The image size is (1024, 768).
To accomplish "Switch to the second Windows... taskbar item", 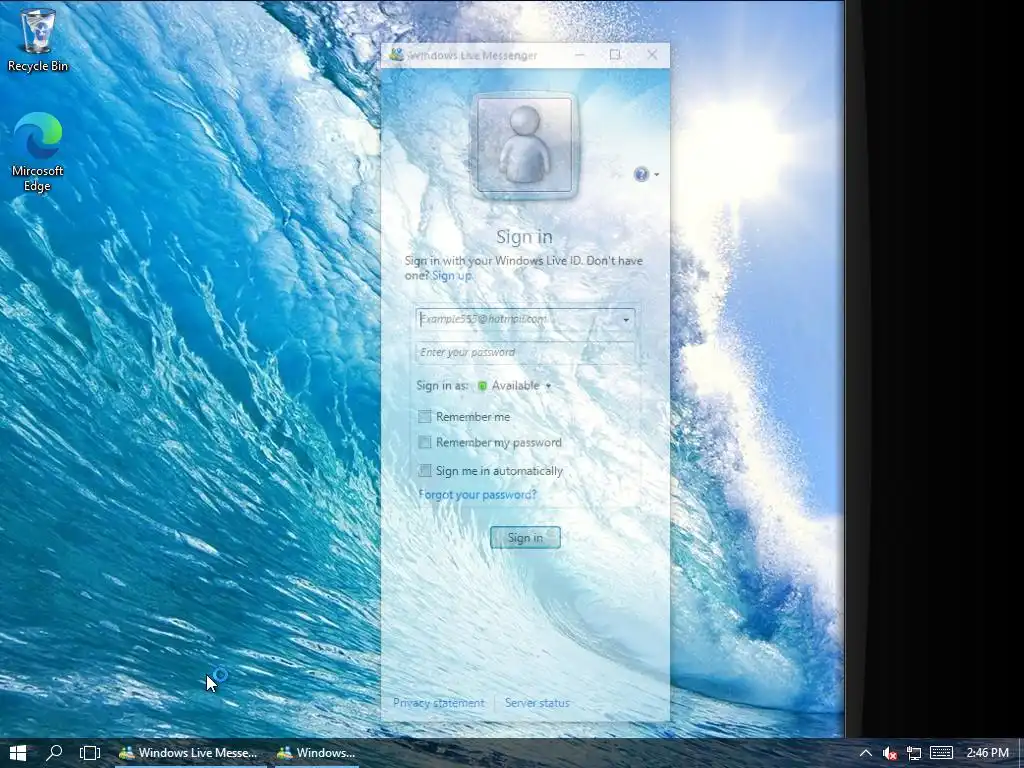I will tap(317, 753).
